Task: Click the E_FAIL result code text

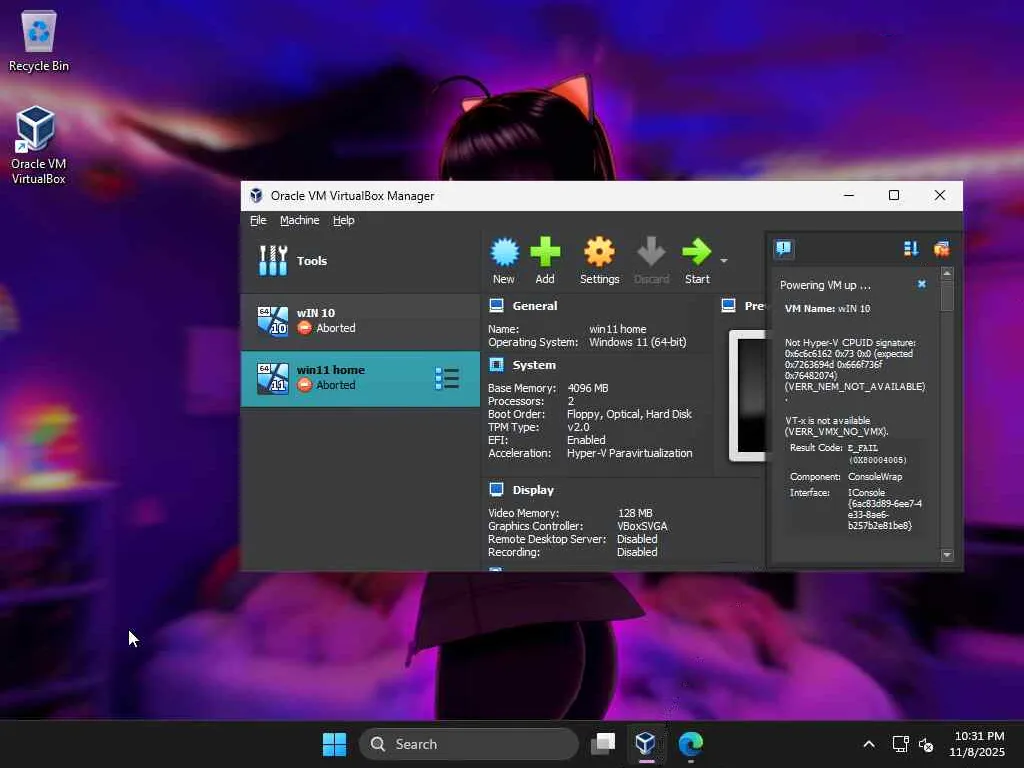Action: [863, 448]
